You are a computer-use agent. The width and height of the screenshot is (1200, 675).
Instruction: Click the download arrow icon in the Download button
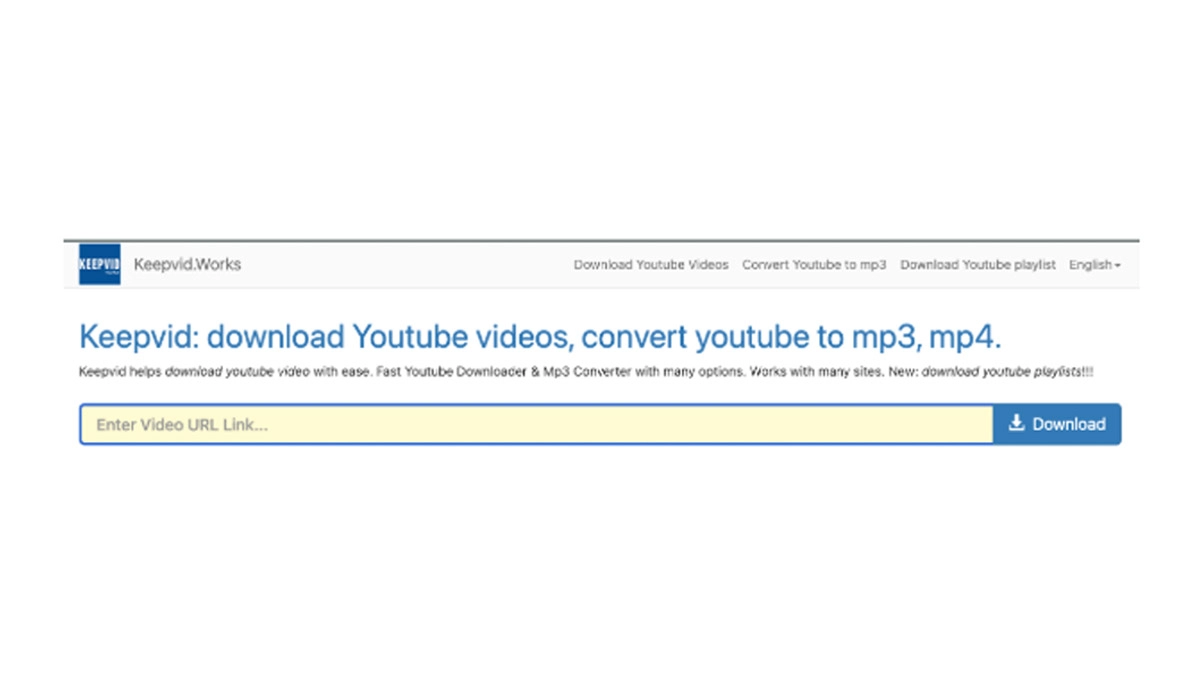[1016, 423]
